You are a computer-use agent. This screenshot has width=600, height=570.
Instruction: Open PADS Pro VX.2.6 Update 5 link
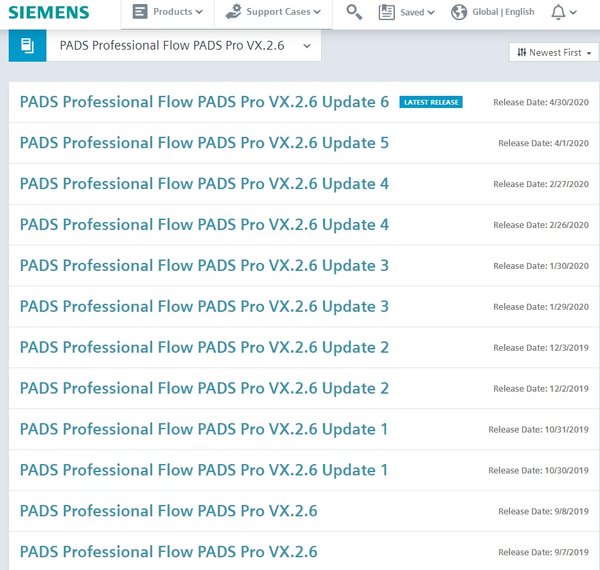(204, 143)
